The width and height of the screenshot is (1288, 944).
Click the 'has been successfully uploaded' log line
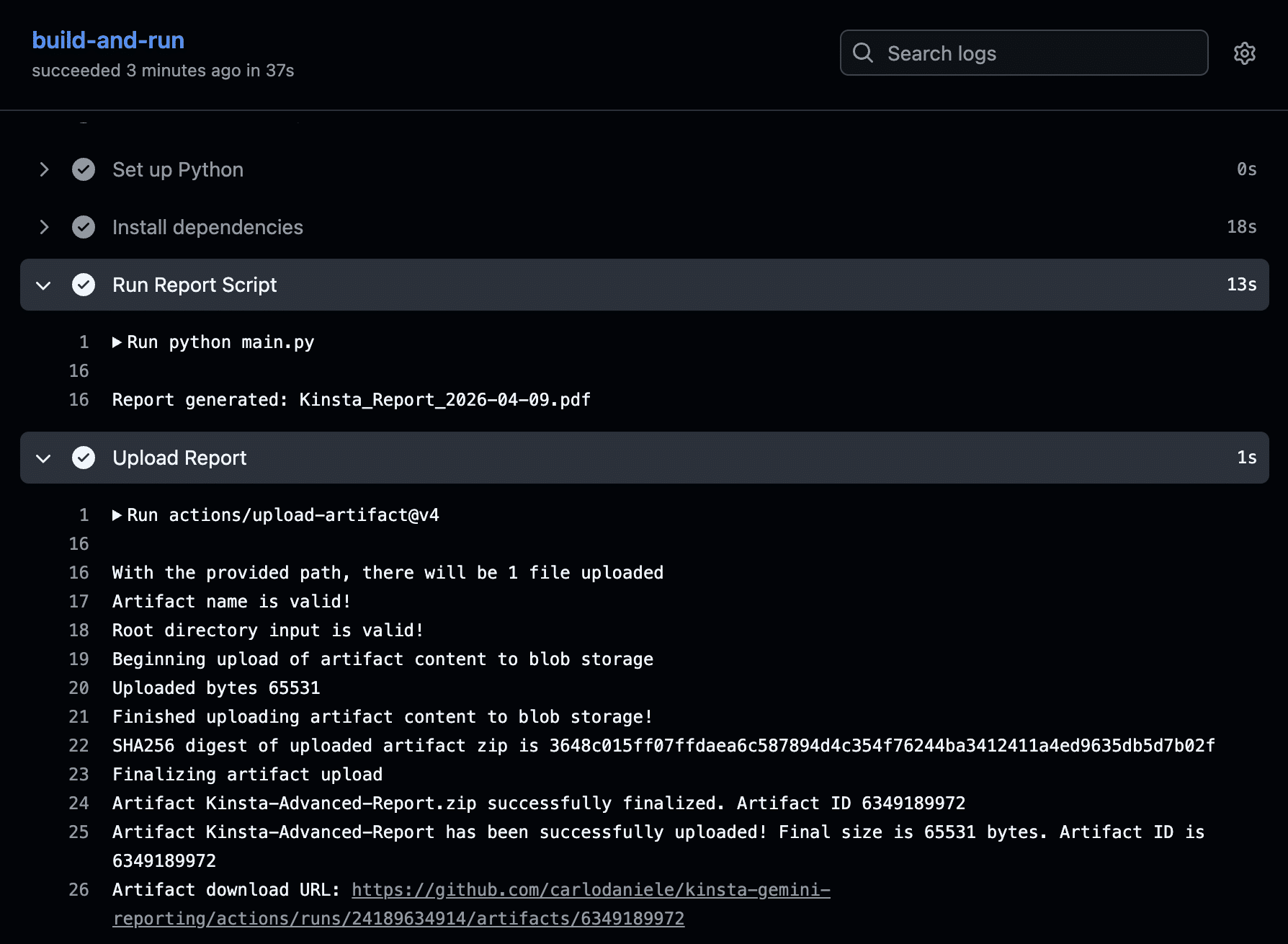coord(658,847)
